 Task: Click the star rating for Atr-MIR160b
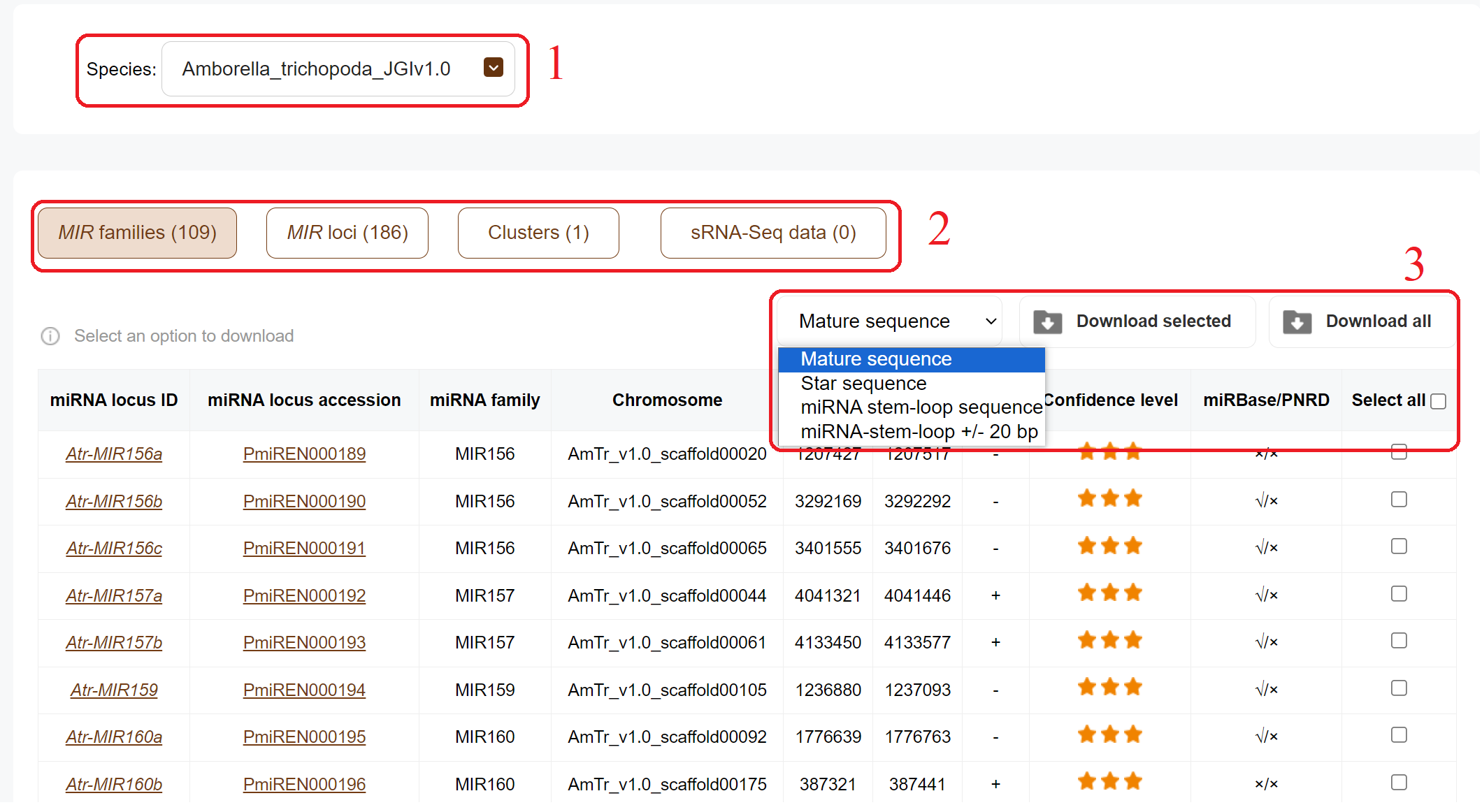click(x=1109, y=781)
